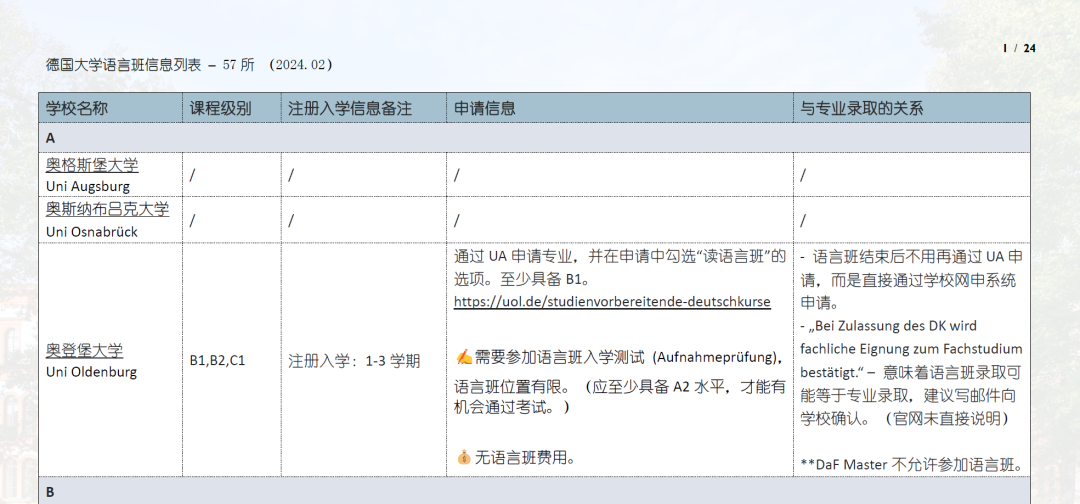Select the 学校名称 column header
Viewport: 1080px width, 504px height.
click(77, 108)
